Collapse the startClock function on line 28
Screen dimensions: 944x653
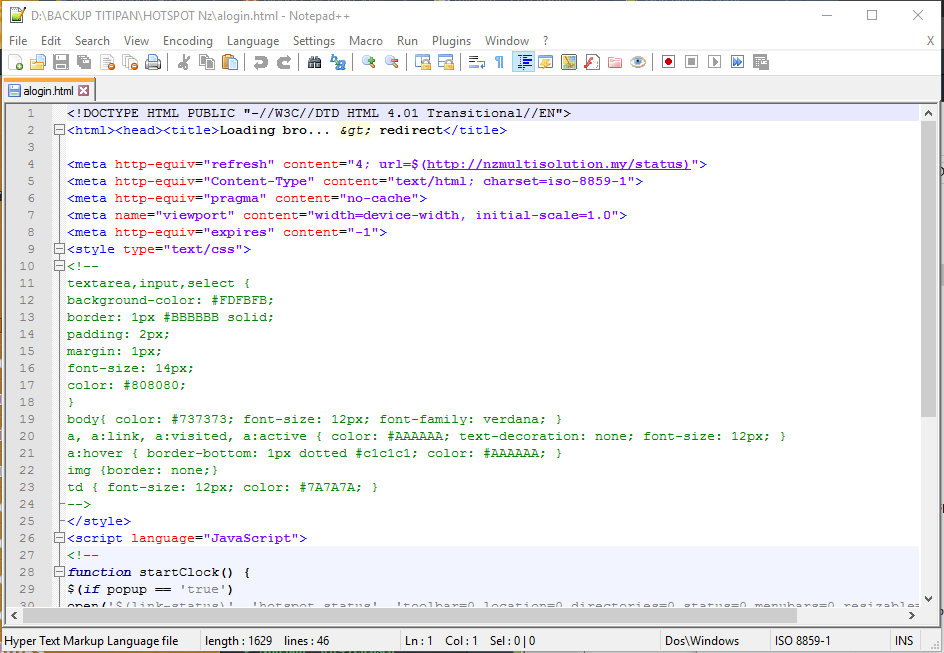(59, 572)
